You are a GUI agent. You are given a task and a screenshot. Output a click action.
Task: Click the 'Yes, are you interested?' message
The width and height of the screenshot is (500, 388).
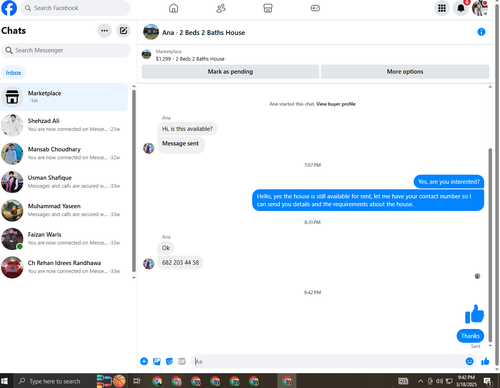click(449, 182)
